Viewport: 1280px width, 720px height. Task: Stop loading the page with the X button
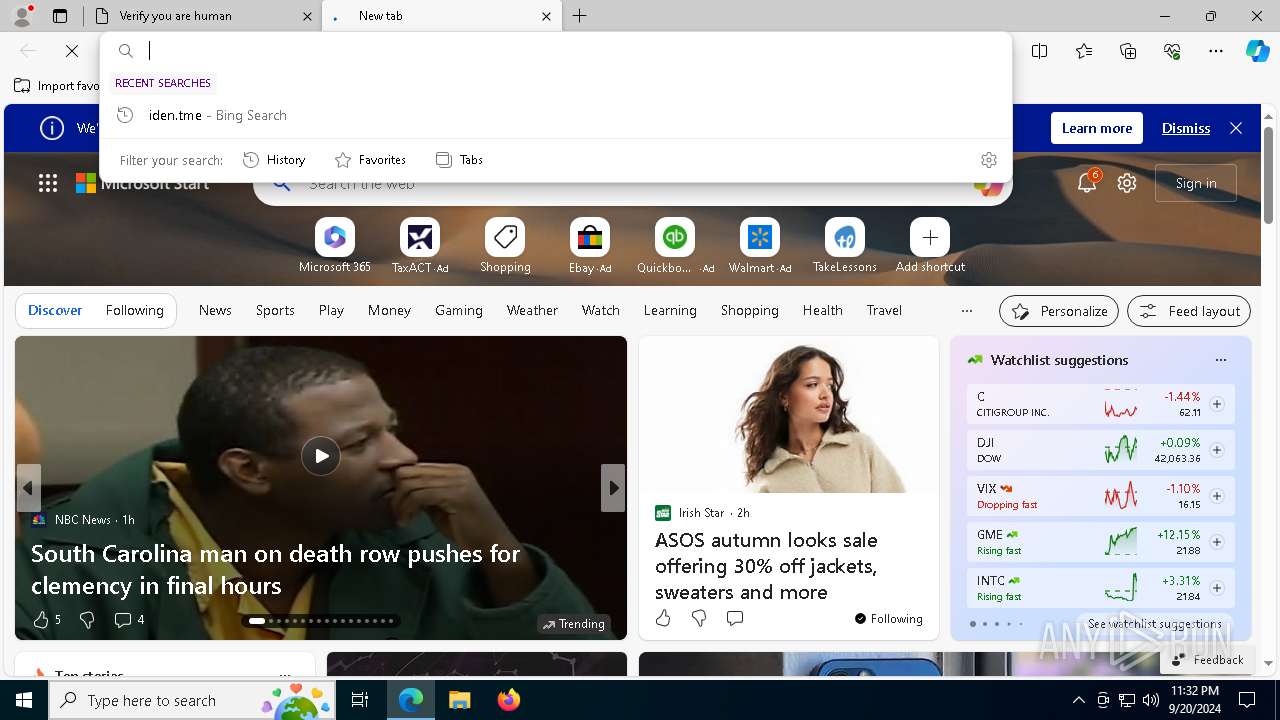click(72, 51)
